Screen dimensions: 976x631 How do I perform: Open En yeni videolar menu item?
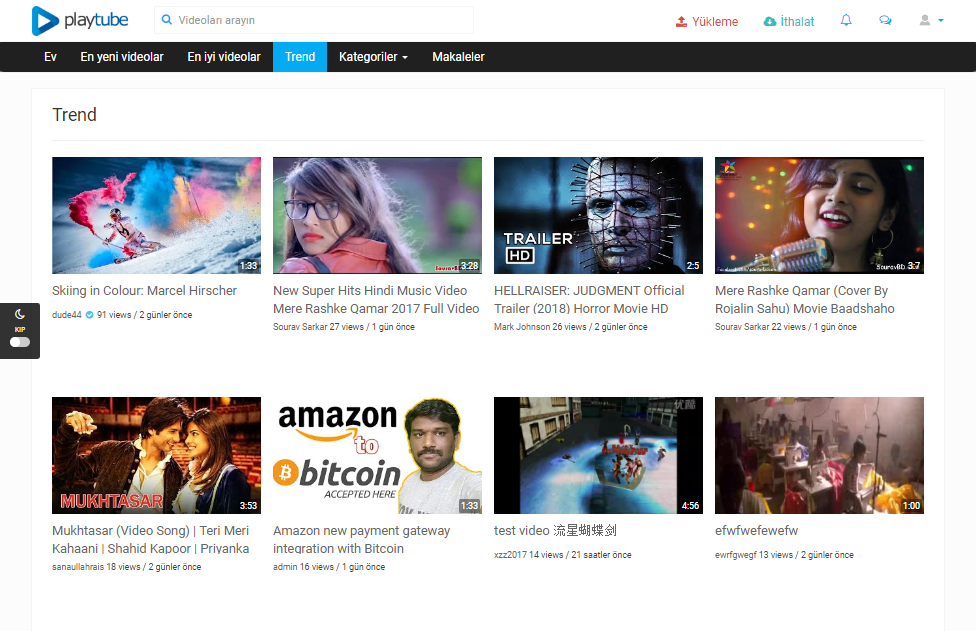point(122,57)
